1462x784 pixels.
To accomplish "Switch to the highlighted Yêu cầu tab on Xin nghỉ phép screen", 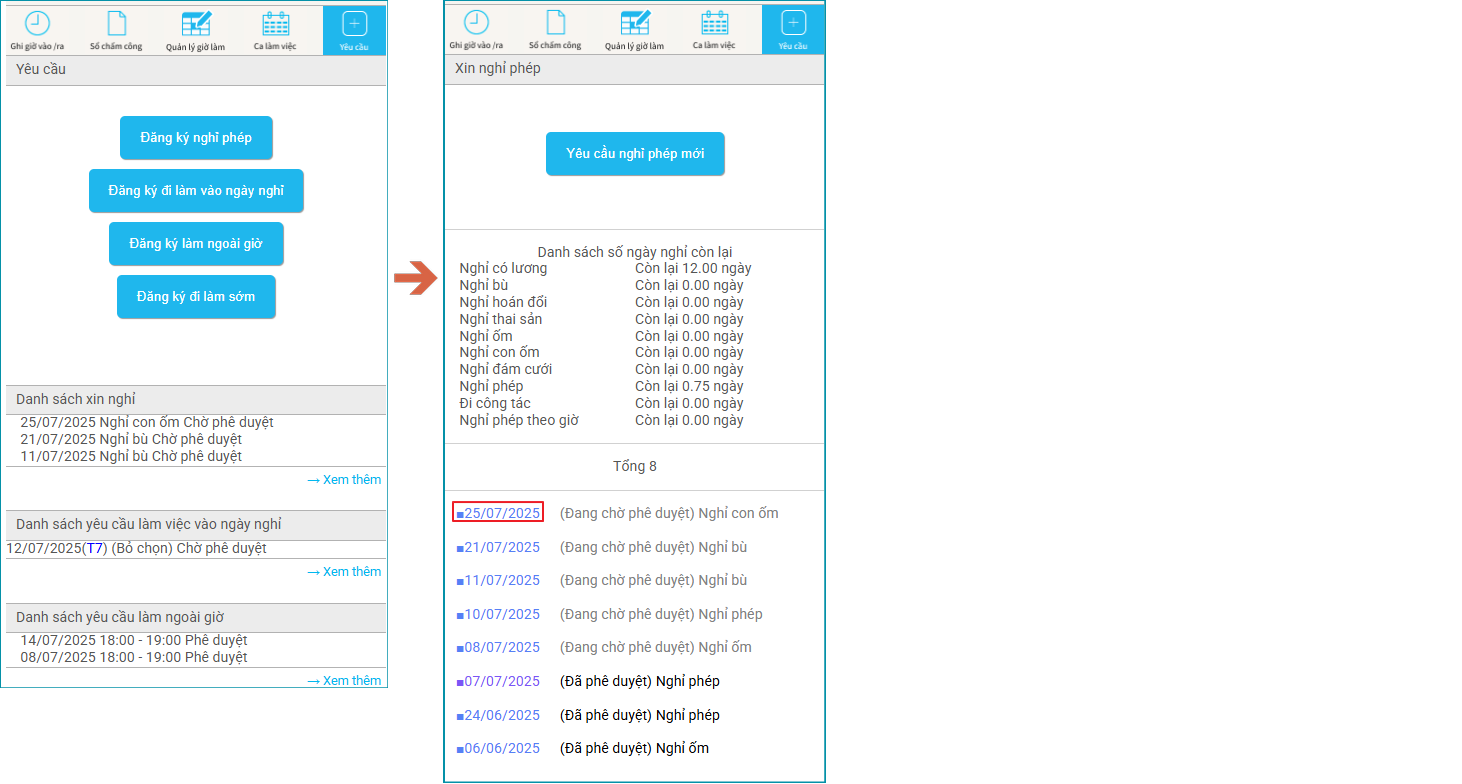I will click(x=793, y=29).
